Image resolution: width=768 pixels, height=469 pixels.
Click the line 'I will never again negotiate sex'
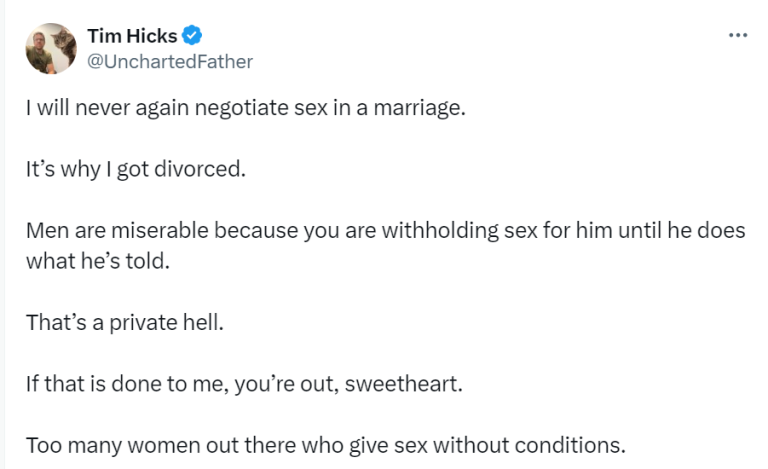coord(246,108)
